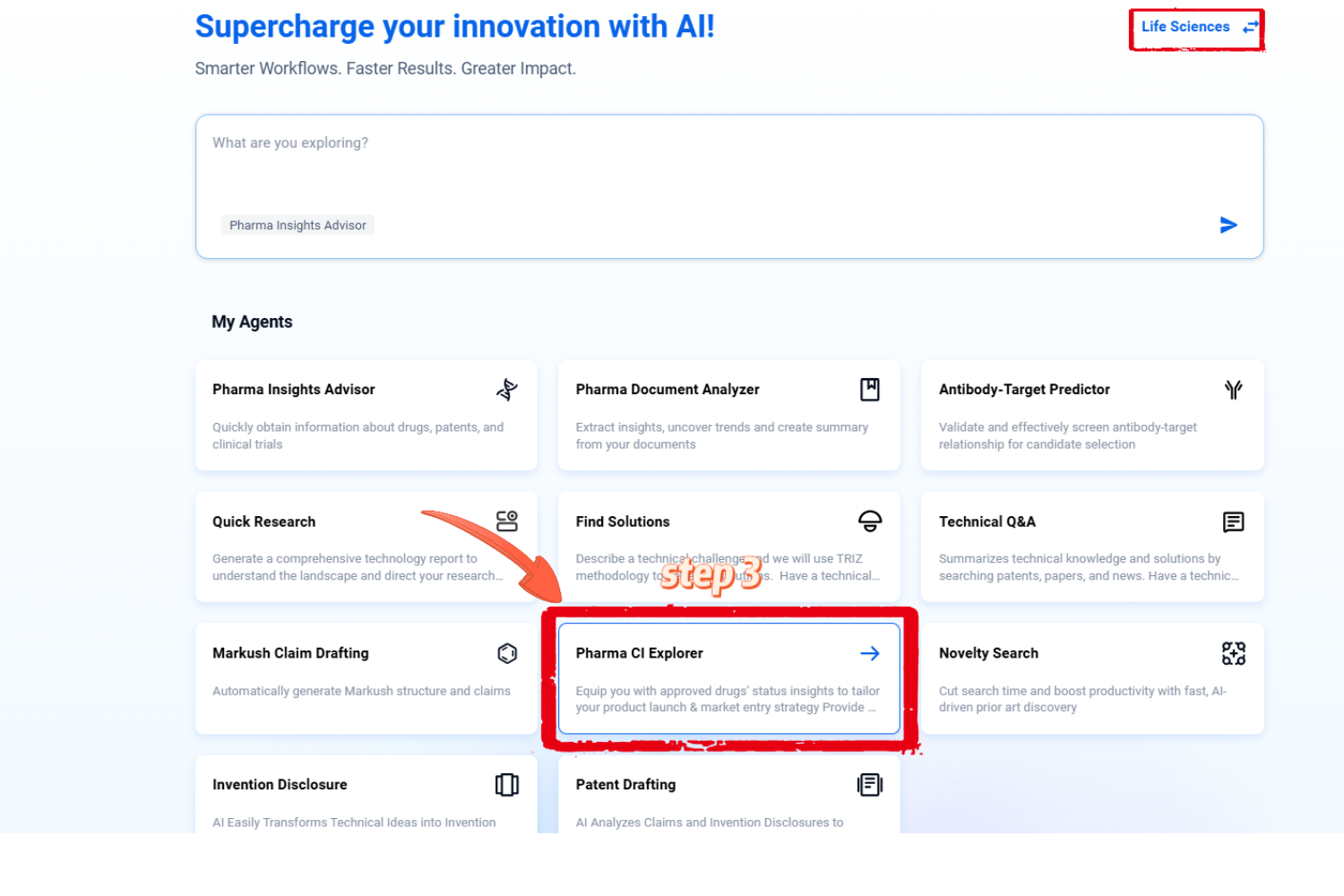Switch domain via Life Sciences toggle
Viewport: 1344px width, 896px height.
pyautogui.click(x=1185, y=27)
